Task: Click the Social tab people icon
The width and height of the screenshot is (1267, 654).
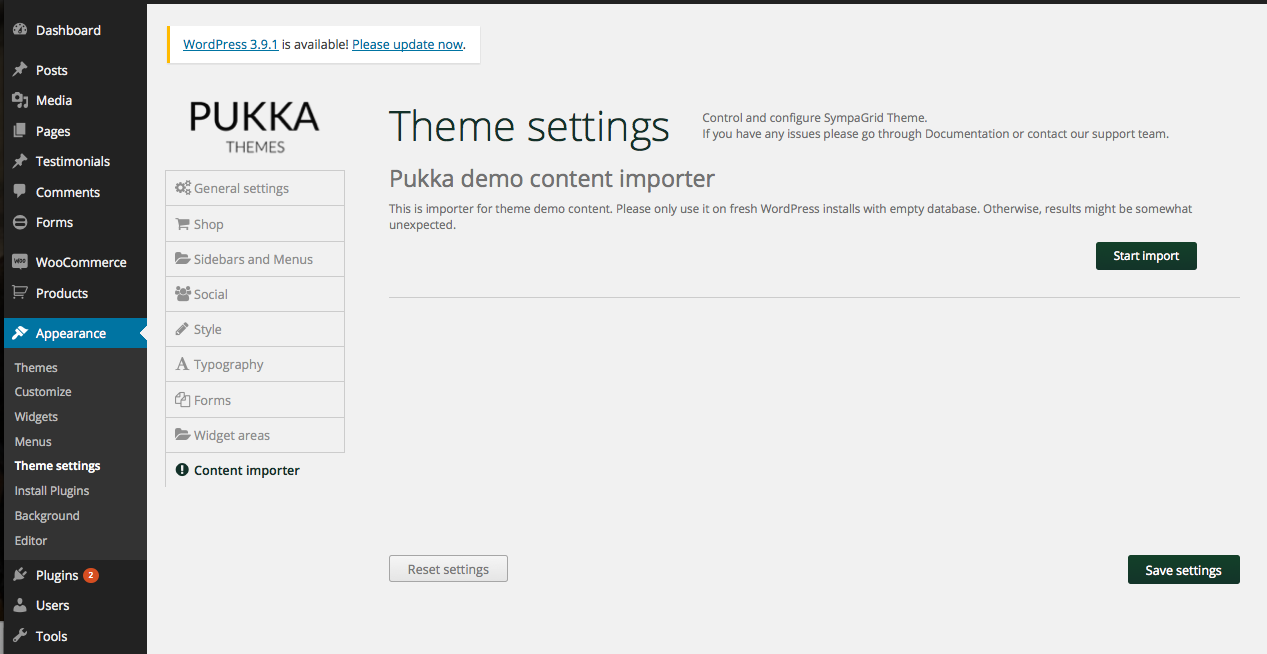Action: point(183,294)
